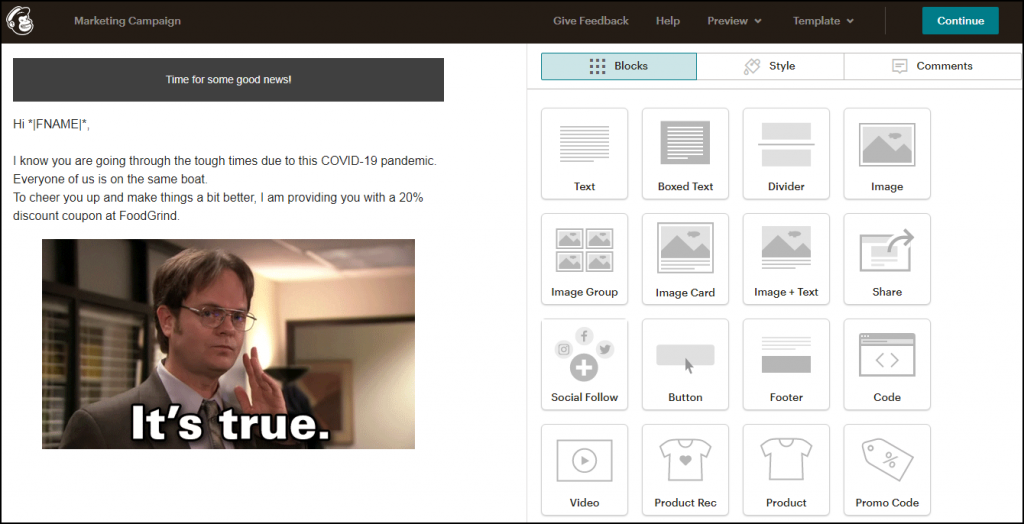Select the 'It's true.' GIF image
This screenshot has width=1024, height=524.
[x=229, y=344]
